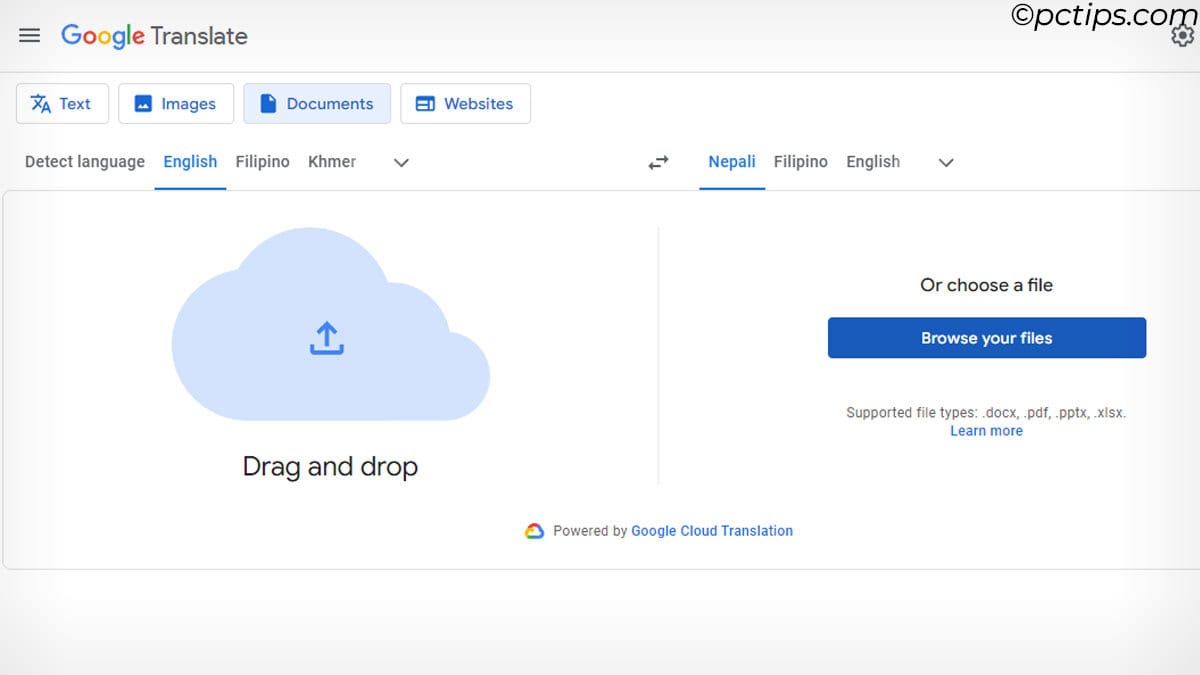Open the hamburger main menu
The height and width of the screenshot is (675, 1200).
pyautogui.click(x=30, y=36)
